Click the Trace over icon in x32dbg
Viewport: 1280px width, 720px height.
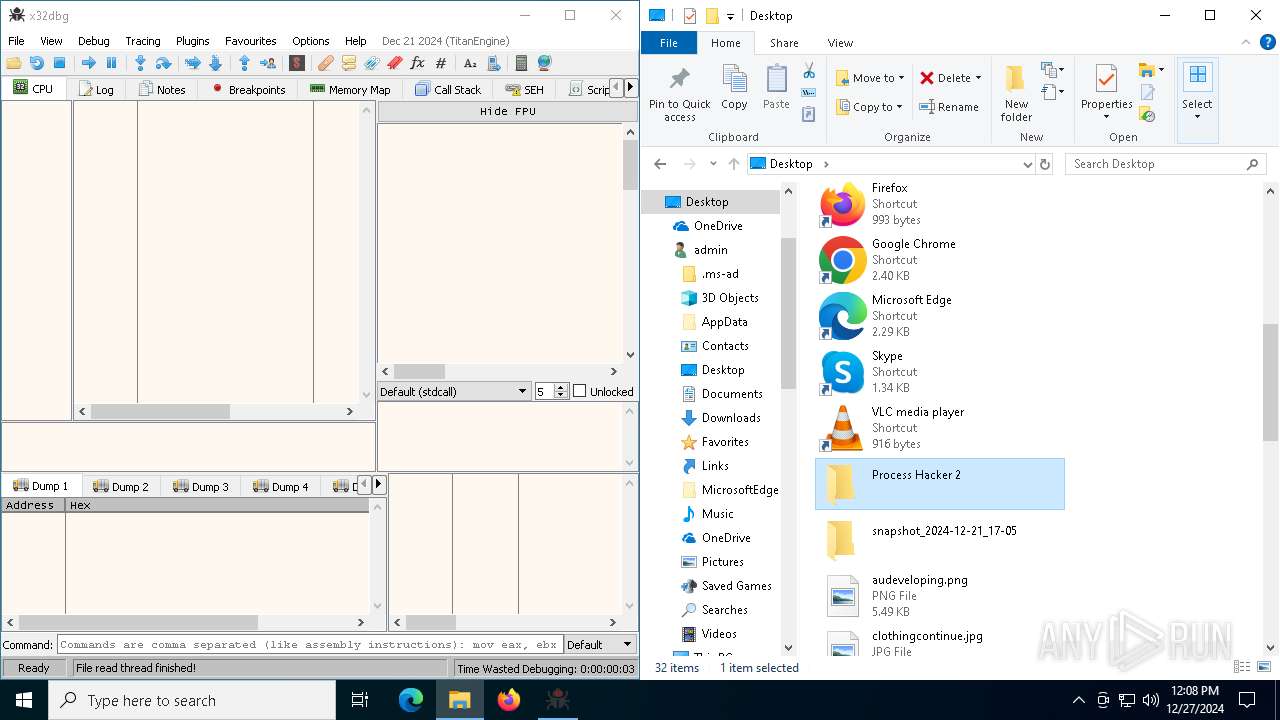tap(215, 63)
